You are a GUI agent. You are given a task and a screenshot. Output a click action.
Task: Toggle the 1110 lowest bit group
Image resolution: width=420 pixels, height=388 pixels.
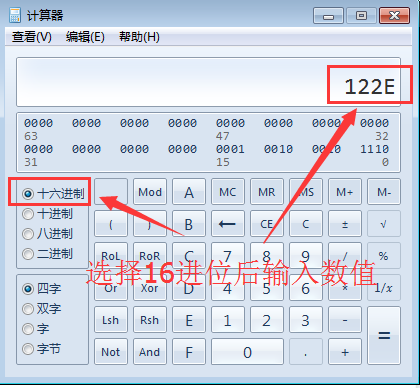point(374,149)
